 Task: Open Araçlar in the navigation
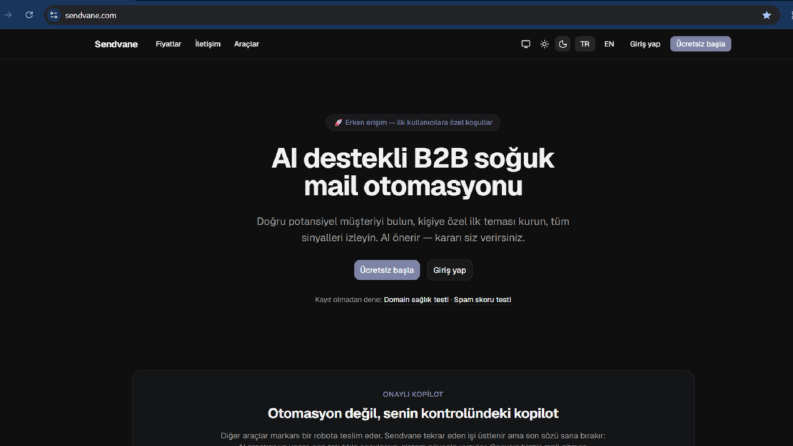coord(246,44)
